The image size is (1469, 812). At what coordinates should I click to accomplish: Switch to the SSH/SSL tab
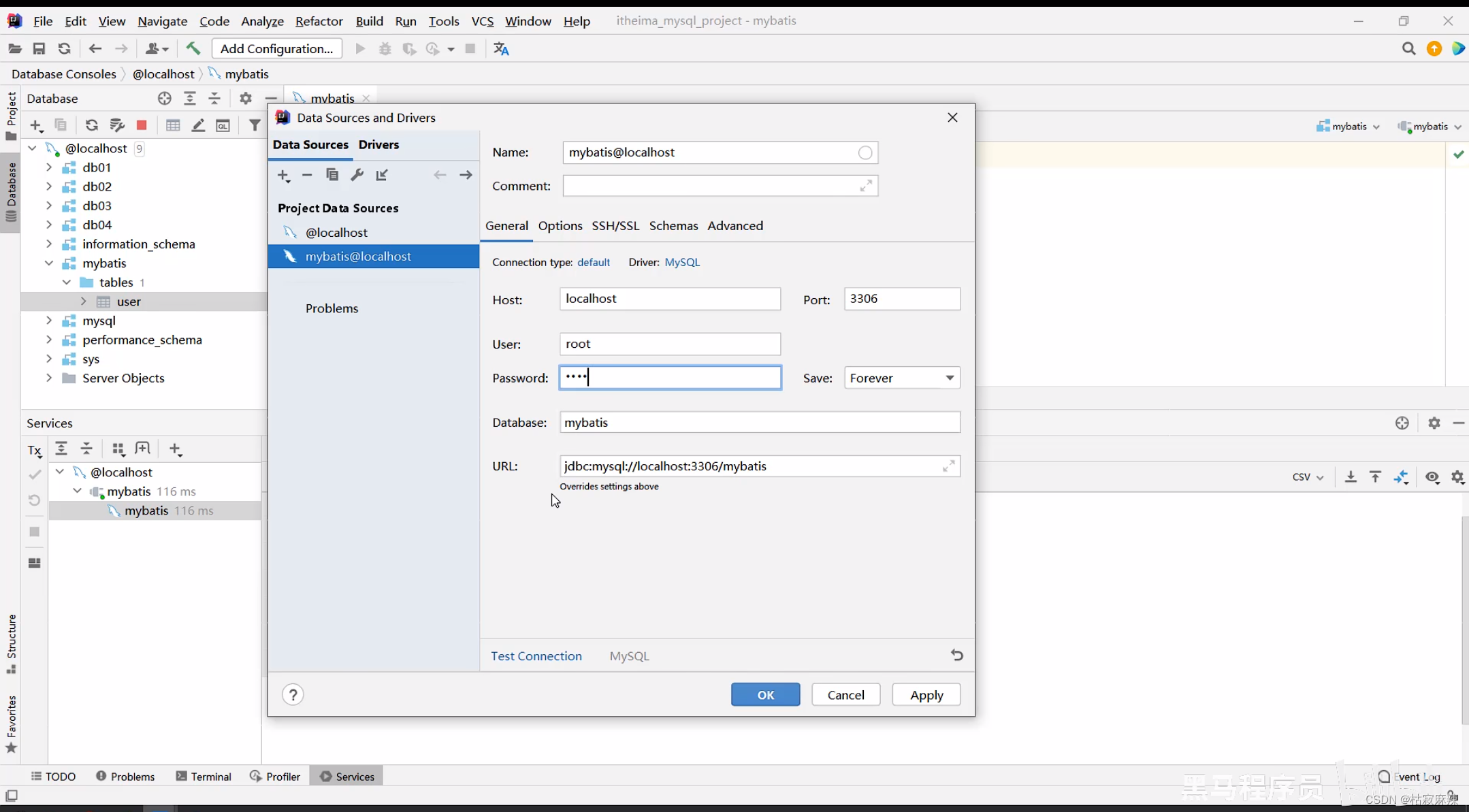(x=615, y=226)
